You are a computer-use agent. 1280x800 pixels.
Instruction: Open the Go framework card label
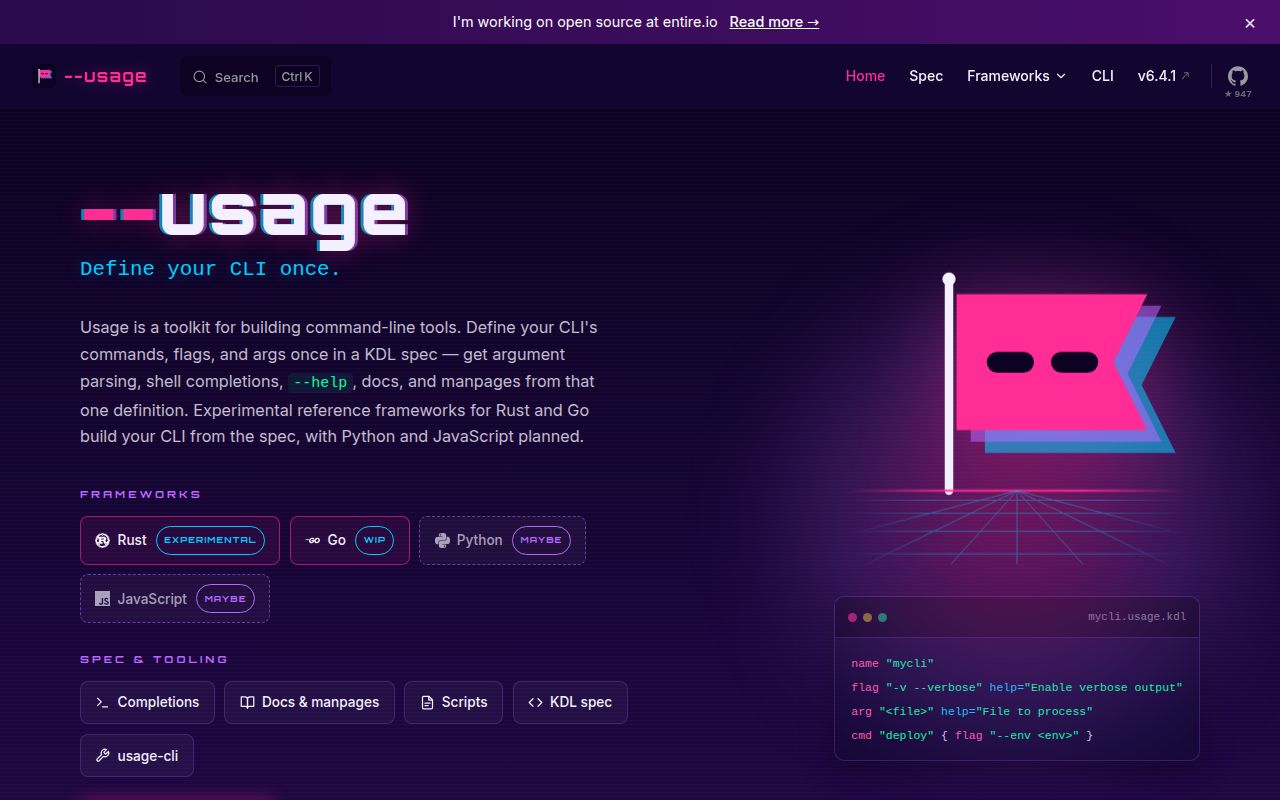click(x=337, y=540)
